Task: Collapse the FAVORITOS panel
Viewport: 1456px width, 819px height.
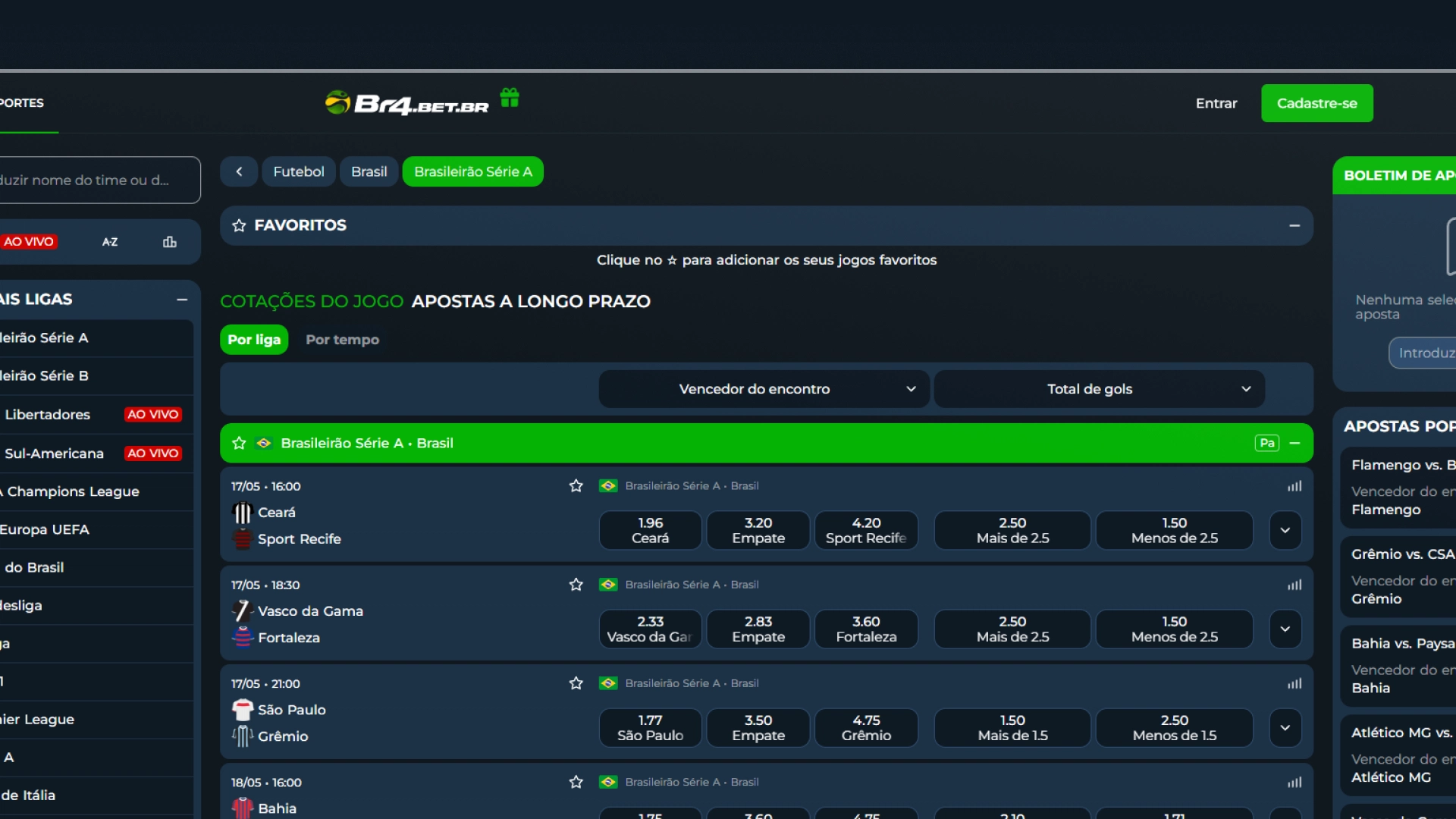Action: point(1294,225)
